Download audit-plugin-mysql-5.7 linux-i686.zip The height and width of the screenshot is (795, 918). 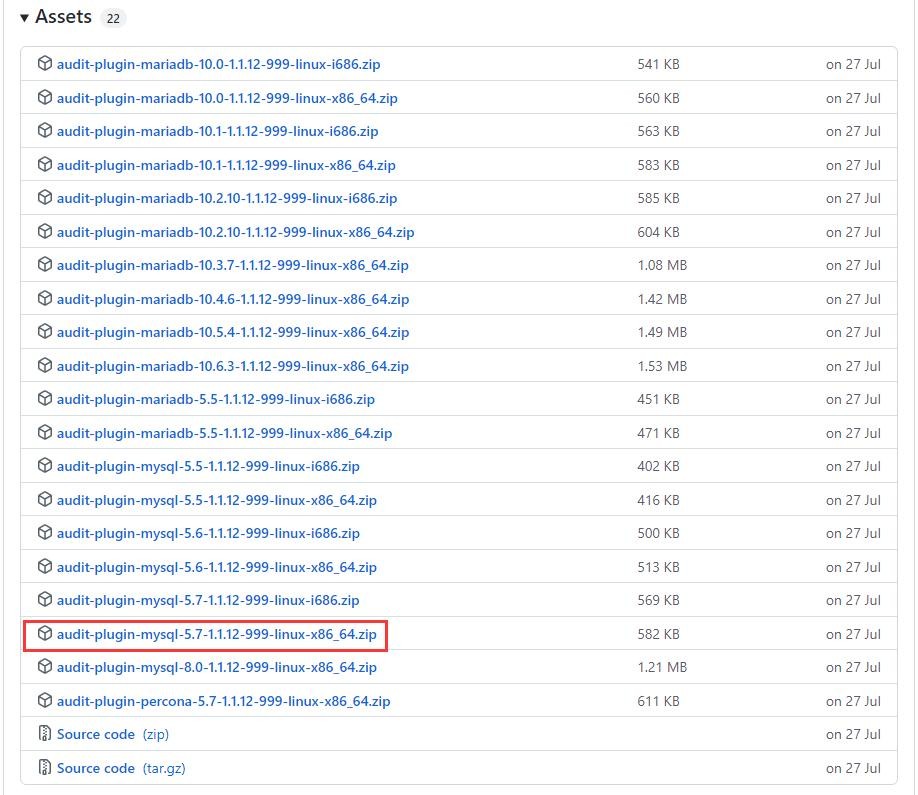pyautogui.click(x=208, y=601)
